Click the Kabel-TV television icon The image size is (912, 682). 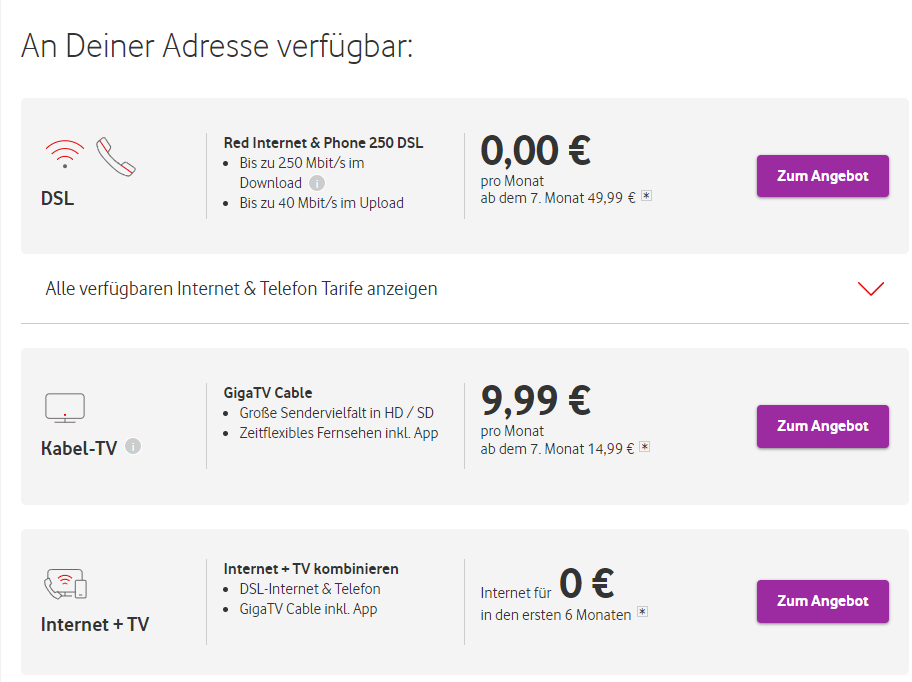click(65, 407)
